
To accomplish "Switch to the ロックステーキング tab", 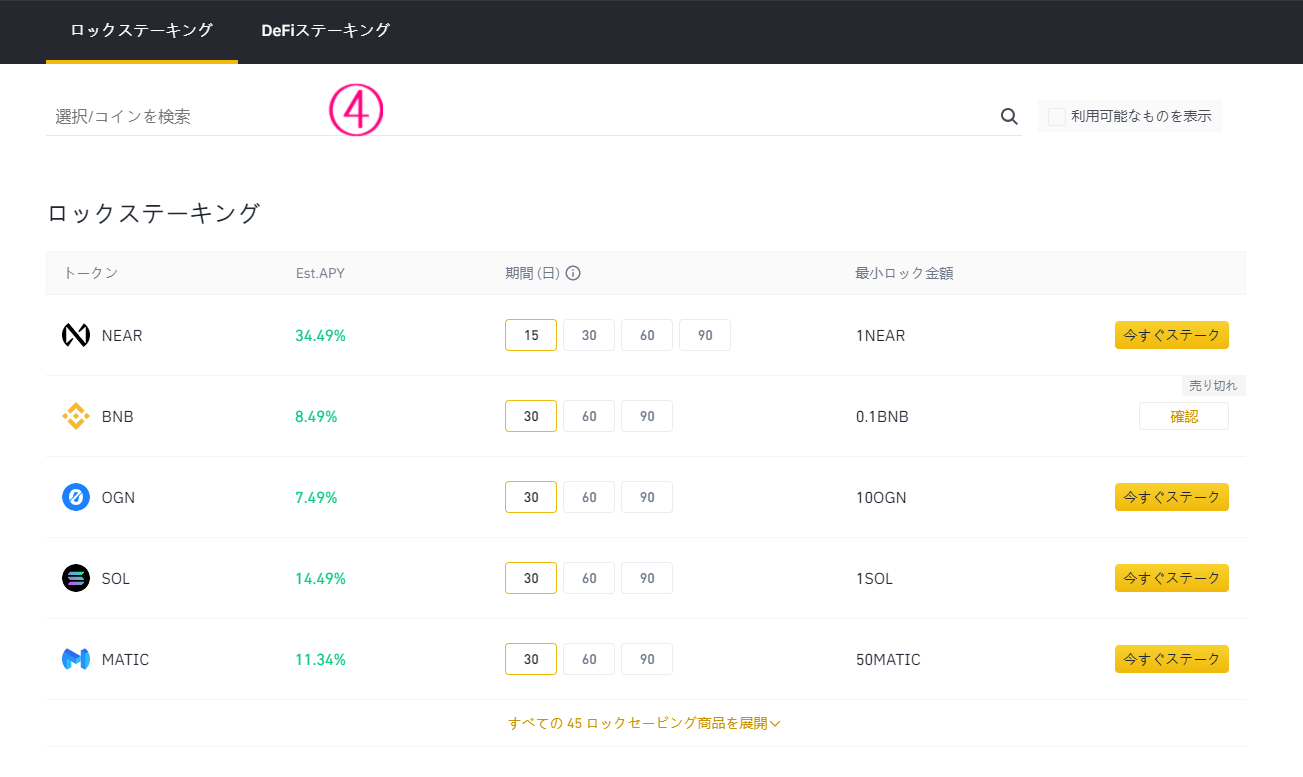I will (142, 31).
